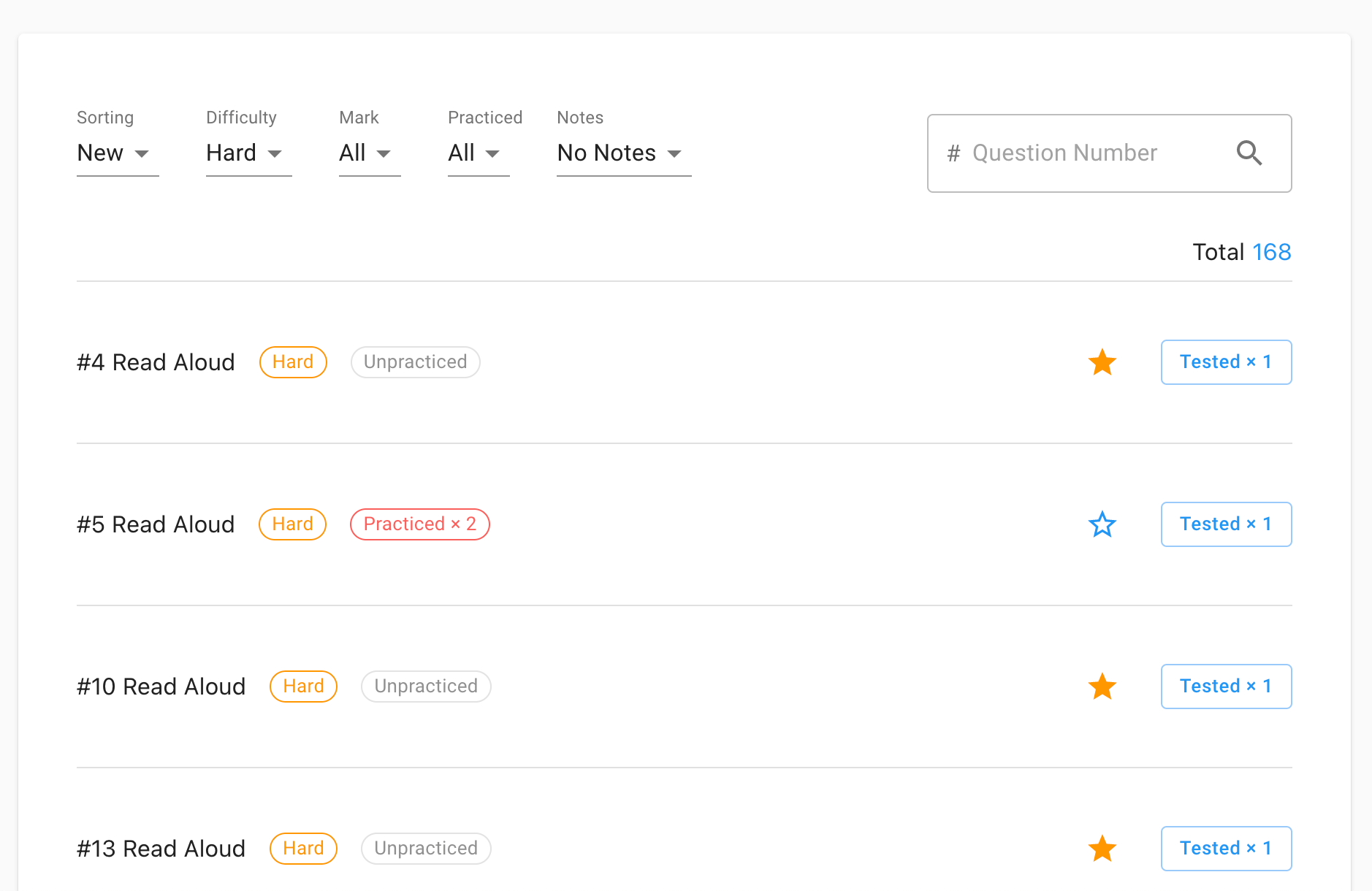Click the Practiced × 2 badge
Image resolution: width=1372 pixels, height=891 pixels.
tap(419, 524)
